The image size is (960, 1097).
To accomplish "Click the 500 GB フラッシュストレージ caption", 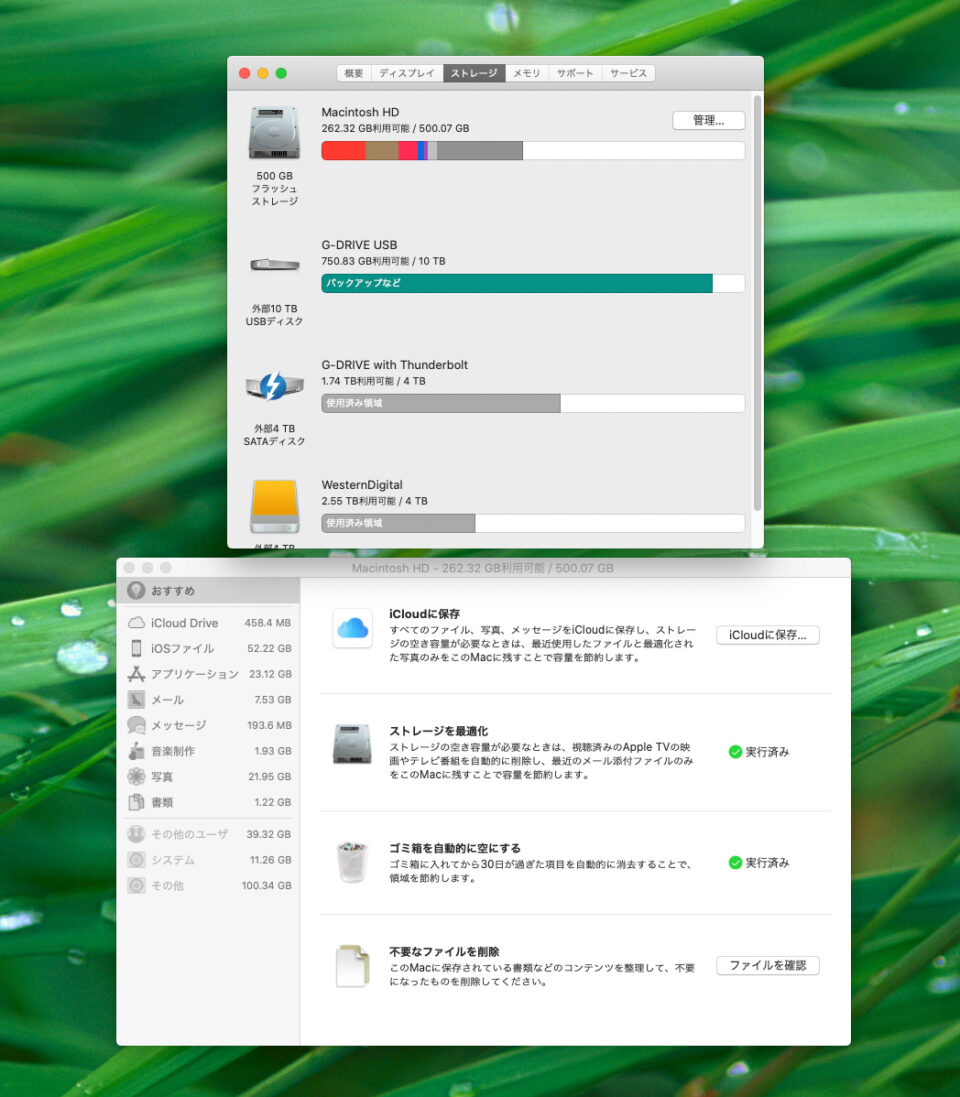I will tap(274, 188).
